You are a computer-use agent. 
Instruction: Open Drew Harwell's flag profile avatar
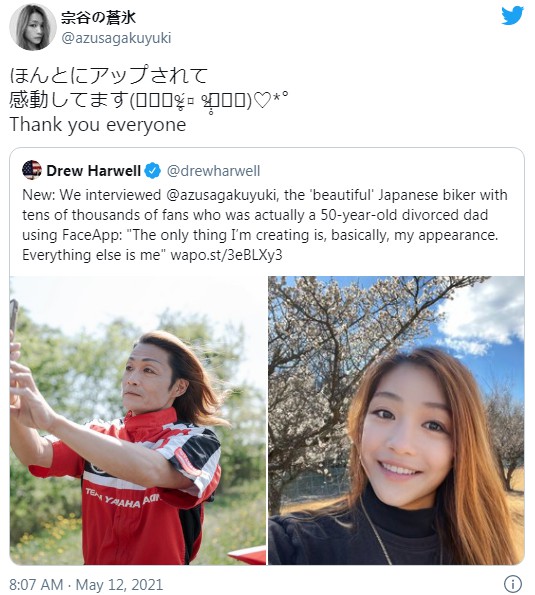tap(32, 170)
